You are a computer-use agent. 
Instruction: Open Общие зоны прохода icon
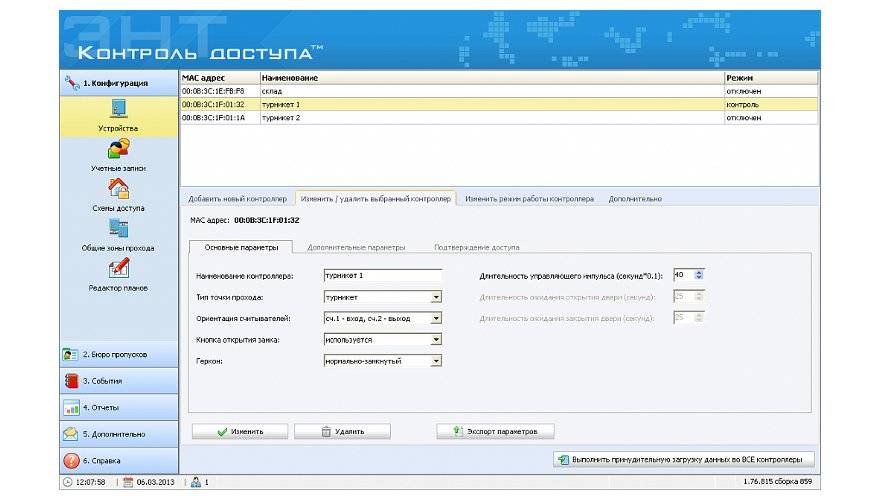pyautogui.click(x=118, y=229)
